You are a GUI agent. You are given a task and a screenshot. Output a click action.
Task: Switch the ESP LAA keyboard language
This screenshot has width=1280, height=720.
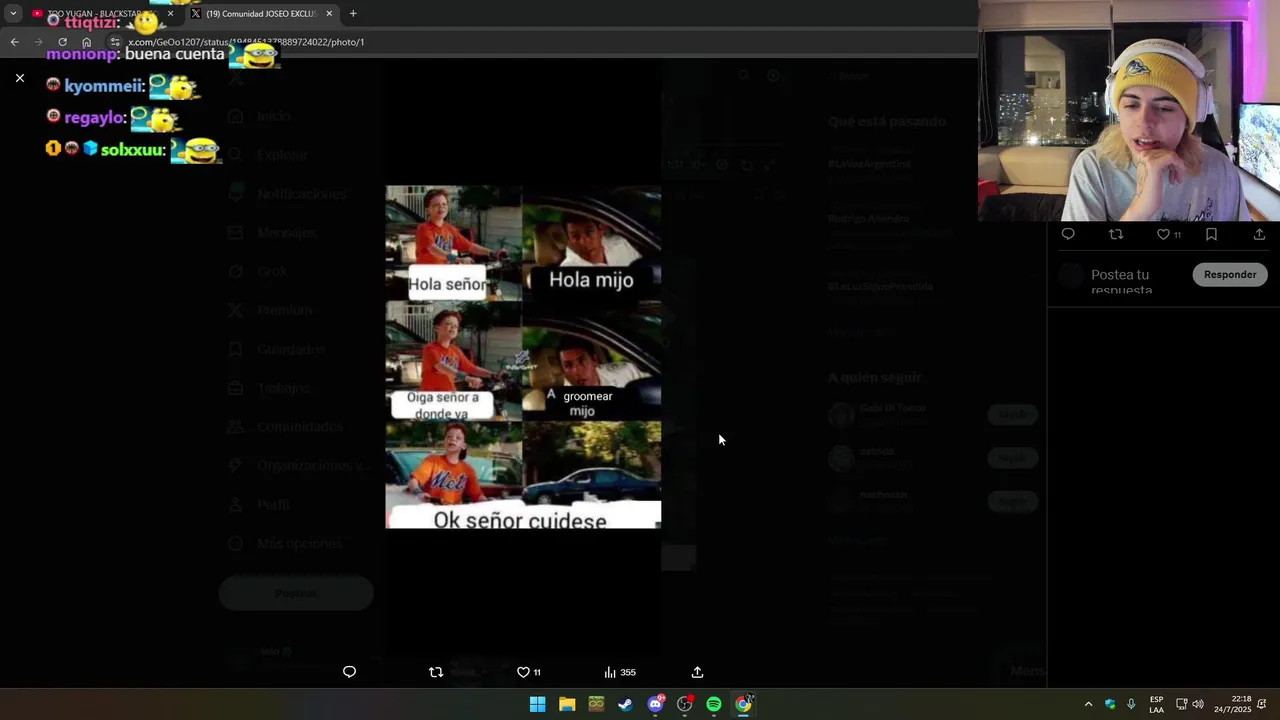pos(1156,704)
